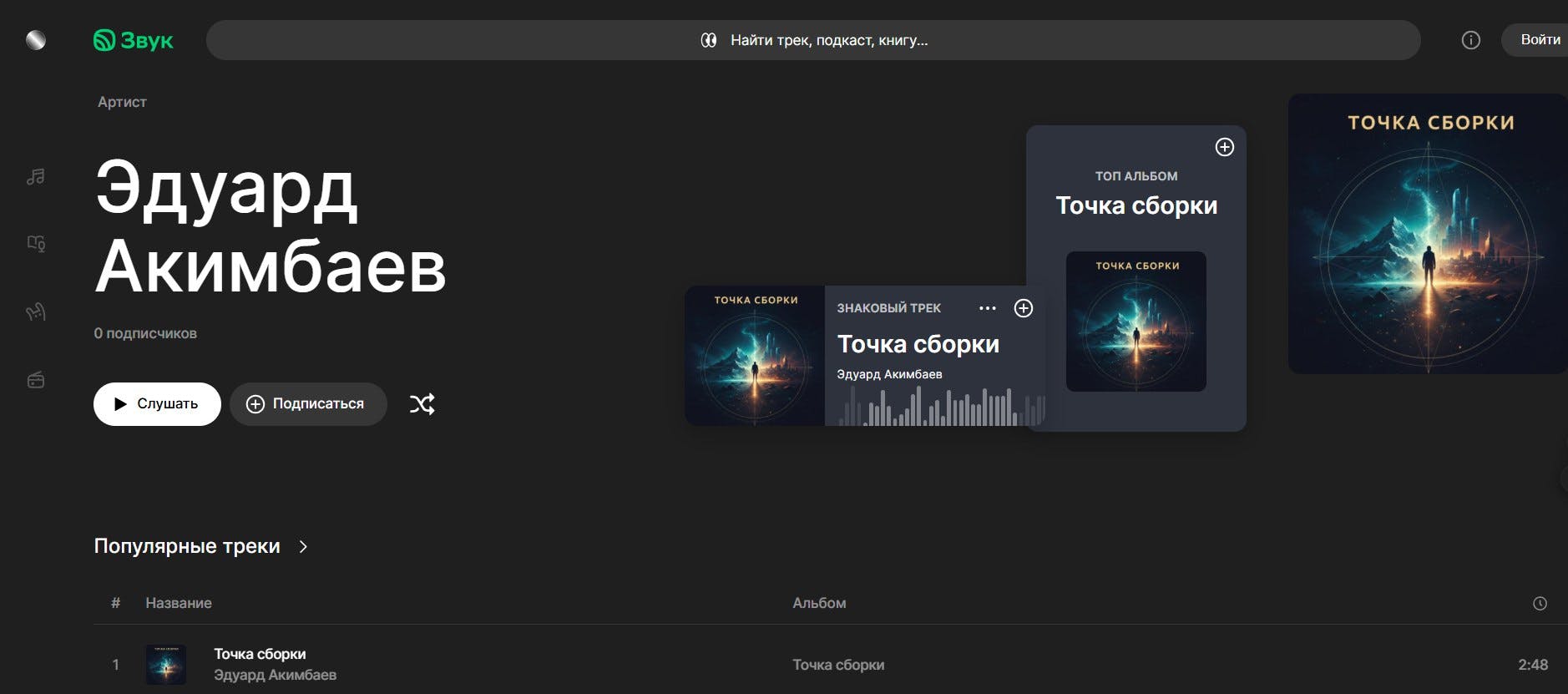
Task: Click the # column header
Action: coord(115,603)
